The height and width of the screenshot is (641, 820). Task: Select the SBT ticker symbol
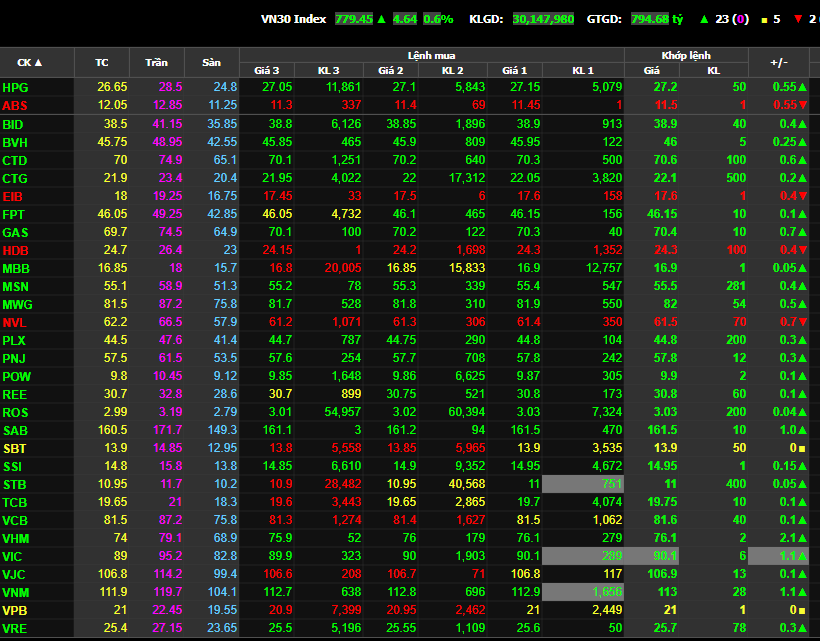tap(14, 449)
